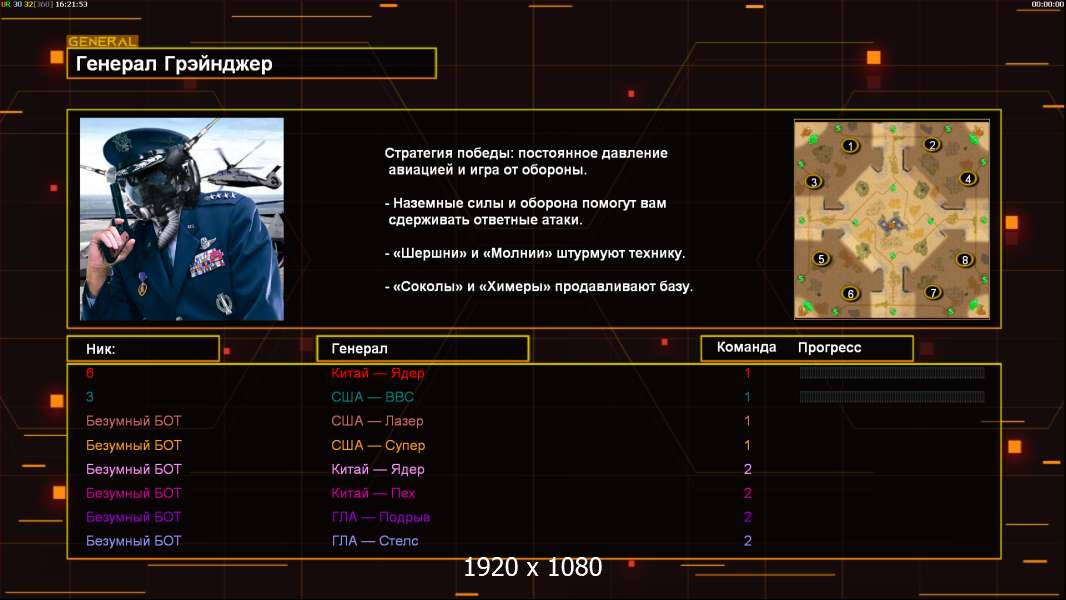The image size is (1066, 600).
Task: Click team number 2 in the 'ГЛА — Стелс' row
Action: click(747, 541)
